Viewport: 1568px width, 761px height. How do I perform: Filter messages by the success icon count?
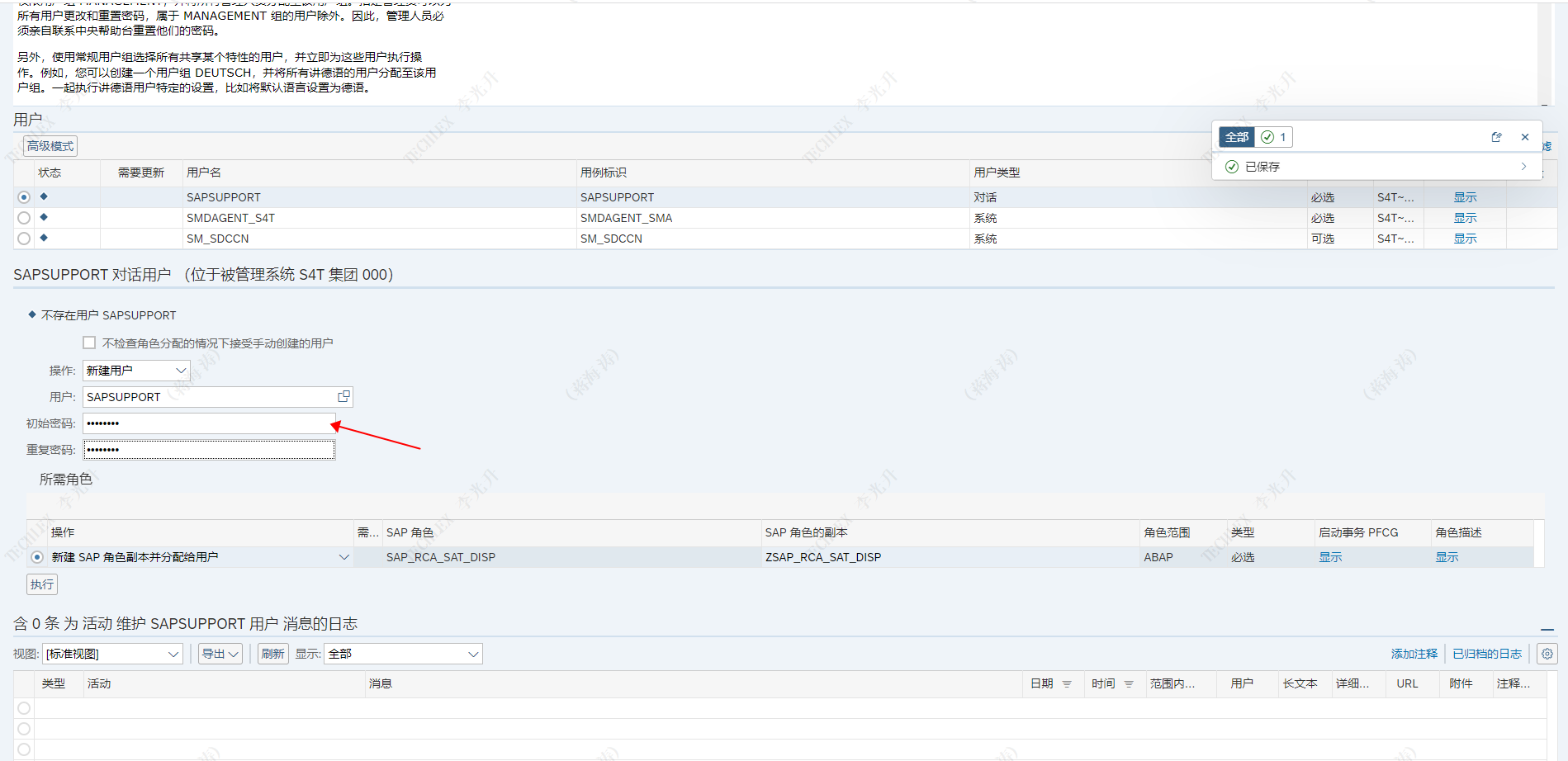tap(1273, 137)
